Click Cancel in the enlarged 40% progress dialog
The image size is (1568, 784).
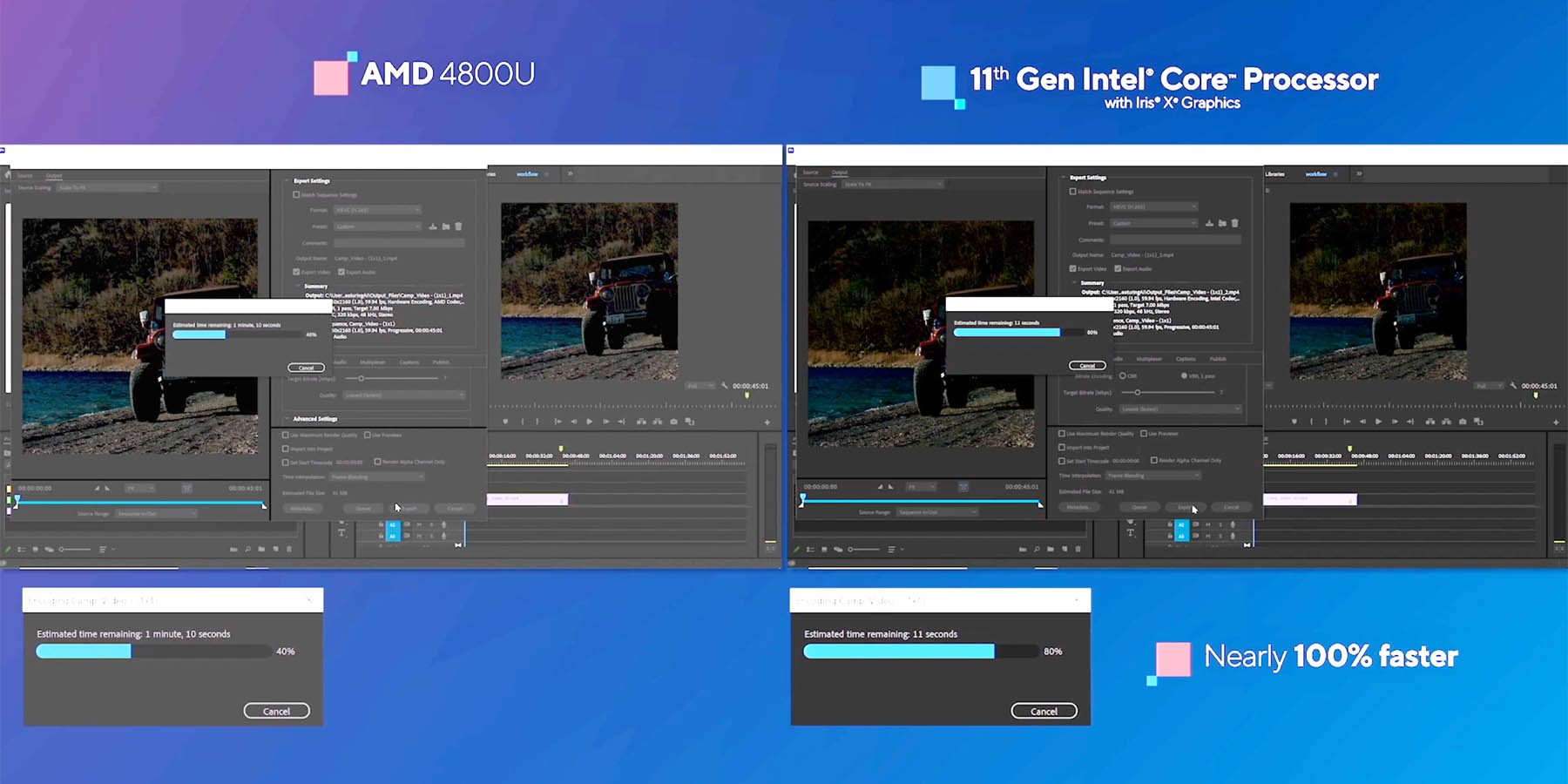[276, 711]
